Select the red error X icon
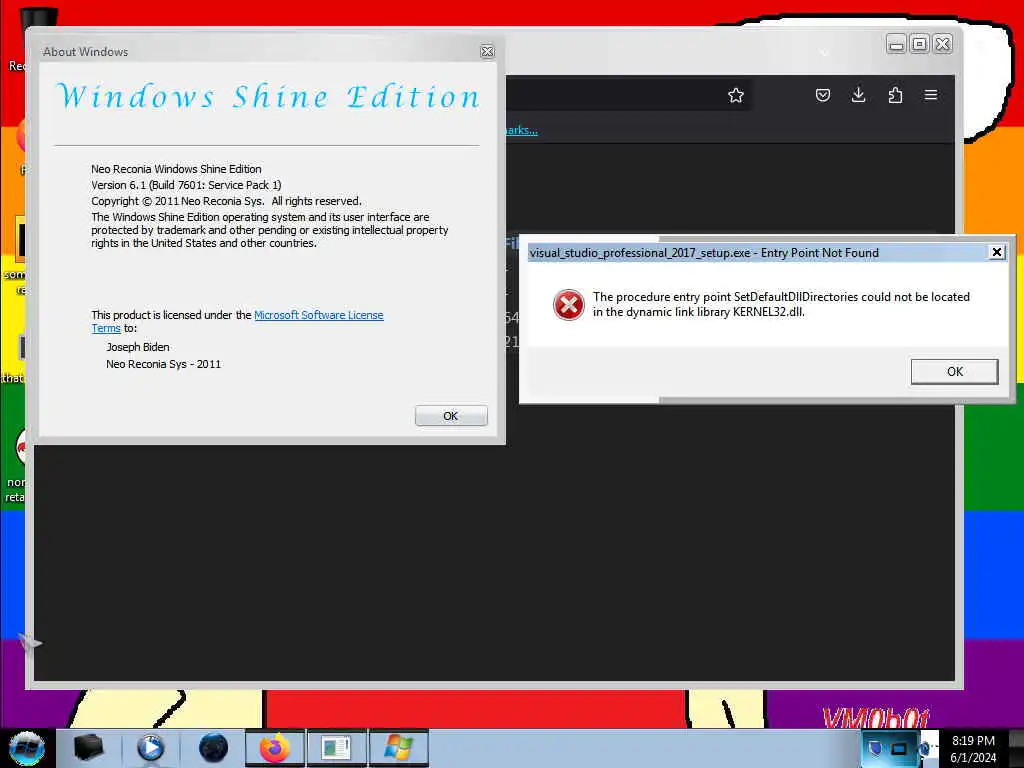This screenshot has width=1024, height=768. [569, 305]
